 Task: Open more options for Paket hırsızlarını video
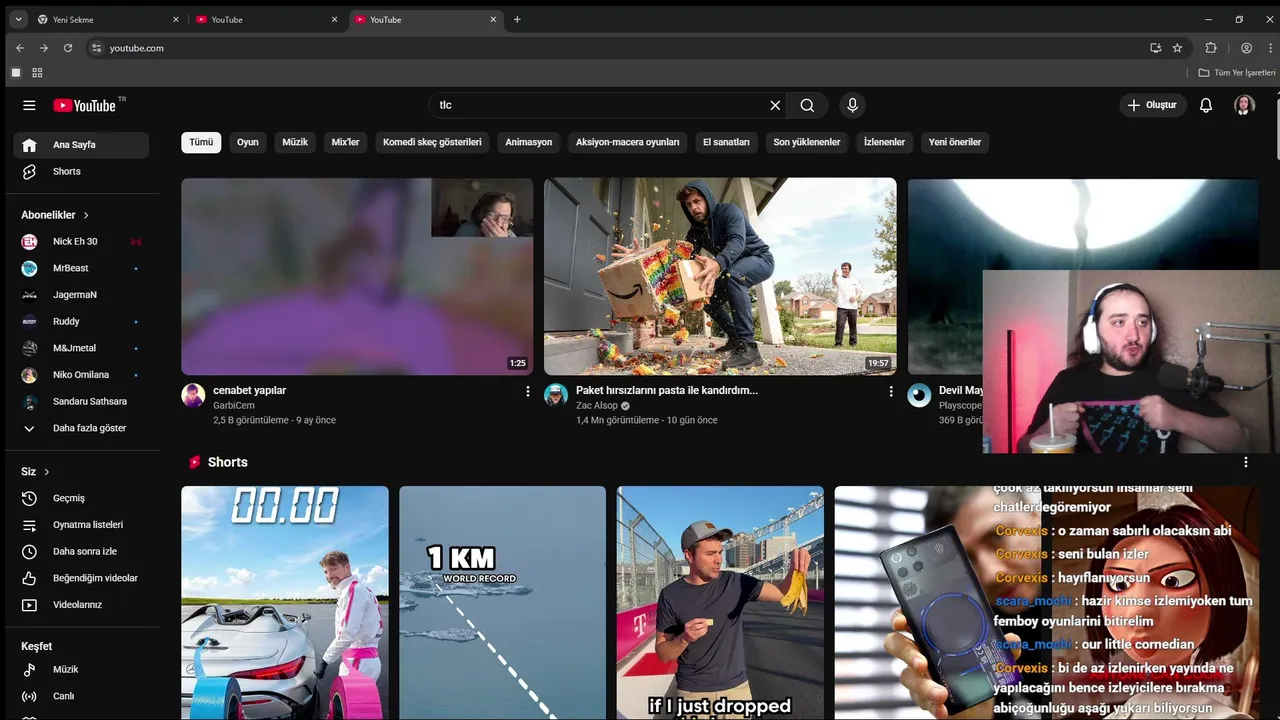pos(891,392)
